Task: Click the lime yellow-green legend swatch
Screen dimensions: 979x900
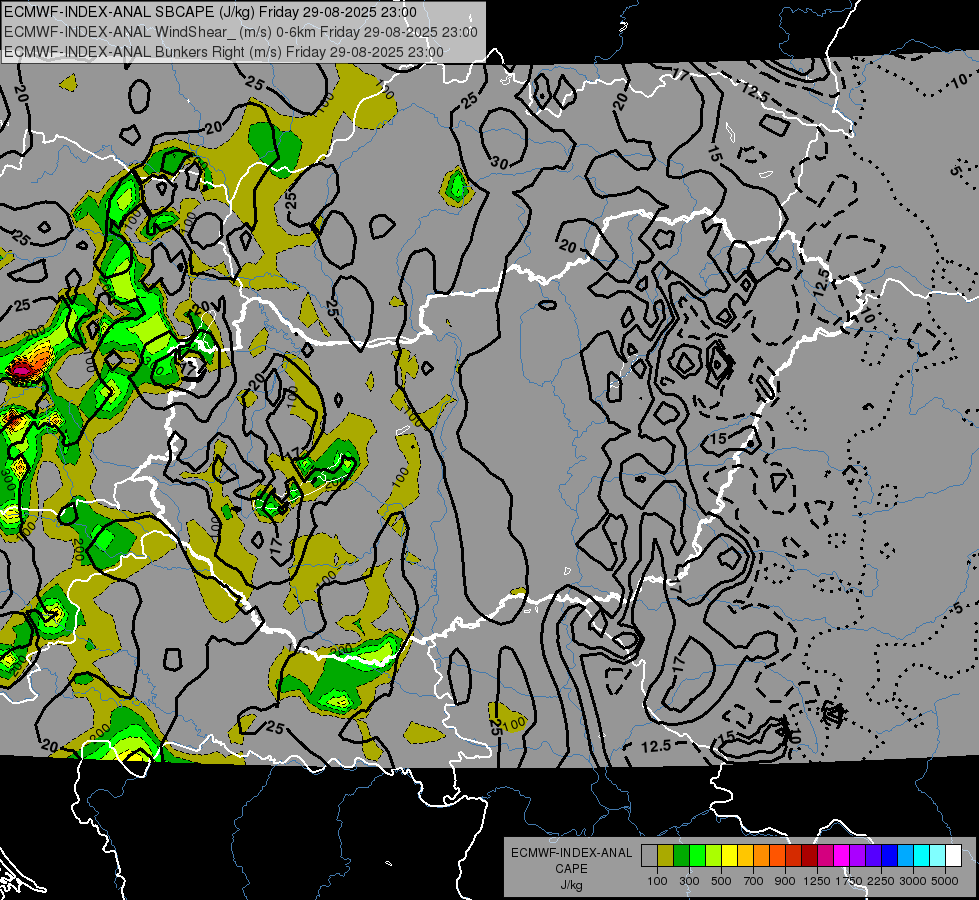Action: [x=713, y=855]
